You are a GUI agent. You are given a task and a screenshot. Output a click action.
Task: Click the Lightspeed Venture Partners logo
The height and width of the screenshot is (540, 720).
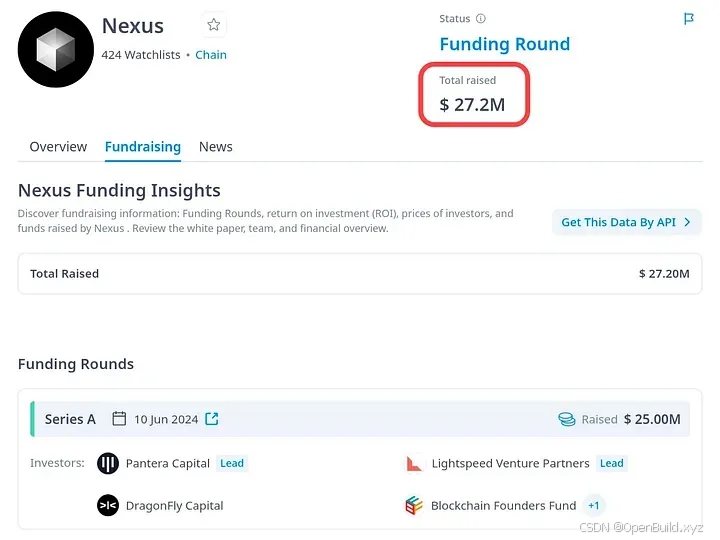click(414, 463)
